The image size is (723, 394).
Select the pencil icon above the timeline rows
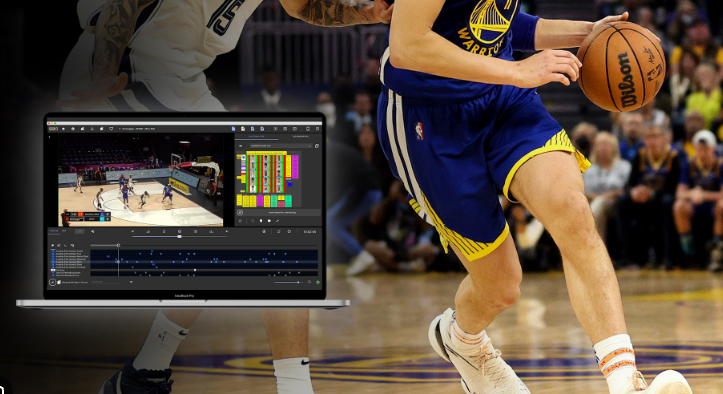65,245
